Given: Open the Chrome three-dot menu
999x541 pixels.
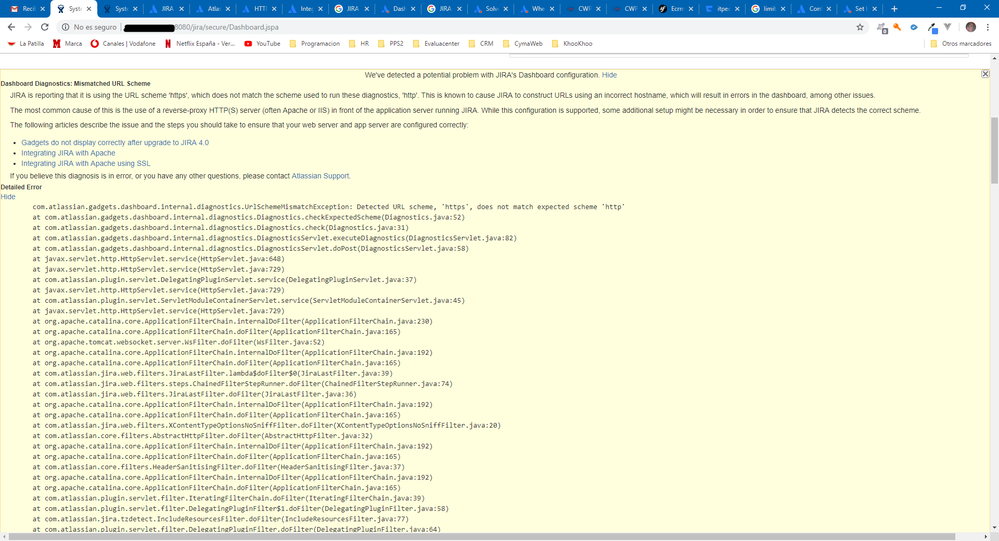Looking at the screenshot, I should [x=988, y=27].
